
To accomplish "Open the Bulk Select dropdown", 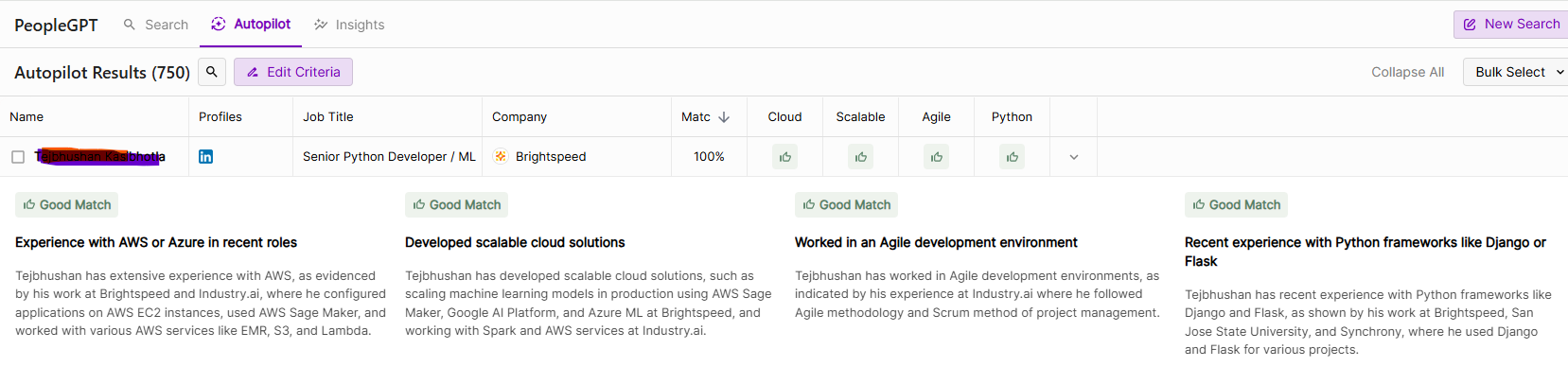I will coord(1516,72).
